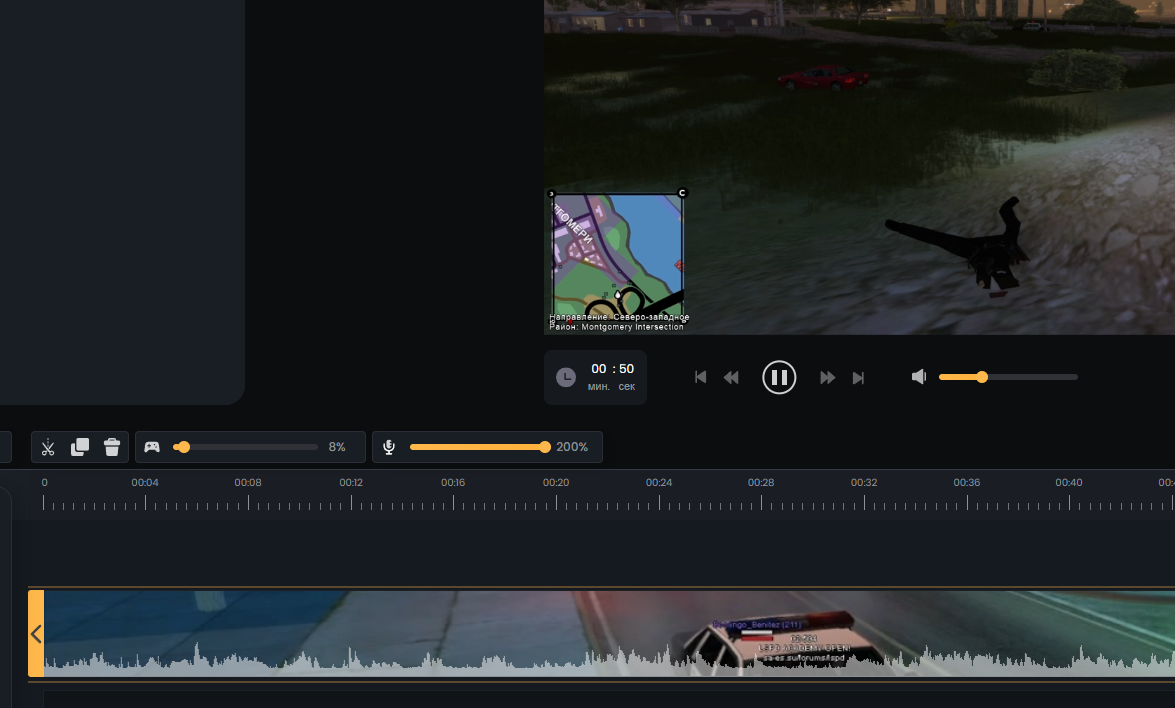The width and height of the screenshot is (1175, 708).
Task: Click the clip's left trim handle chevron
Action: coord(36,634)
